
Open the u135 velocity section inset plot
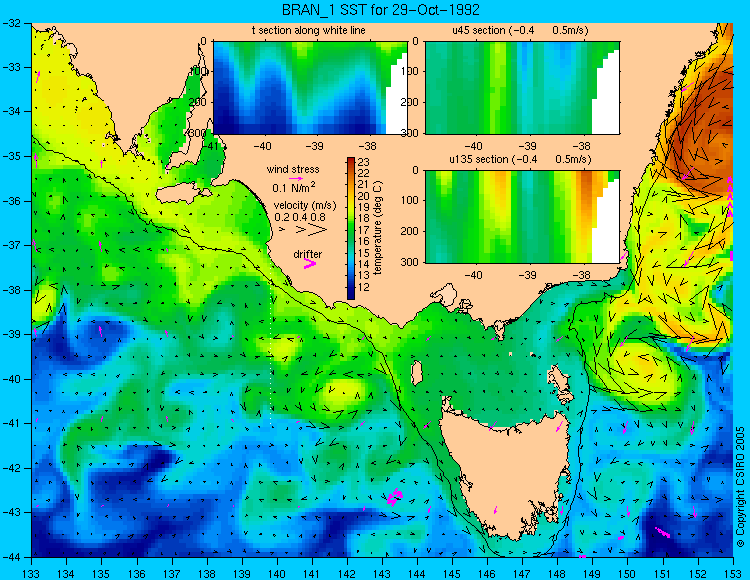click(x=522, y=217)
